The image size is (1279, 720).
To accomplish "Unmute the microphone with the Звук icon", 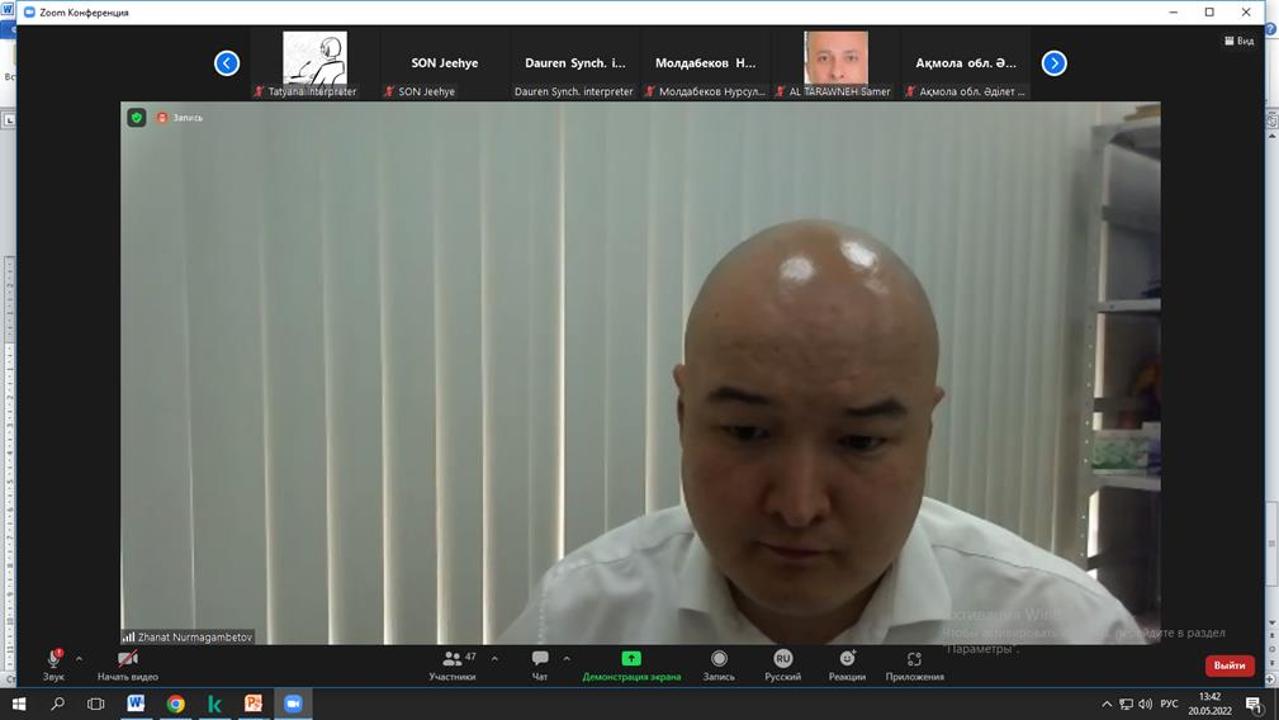I will 54,659.
